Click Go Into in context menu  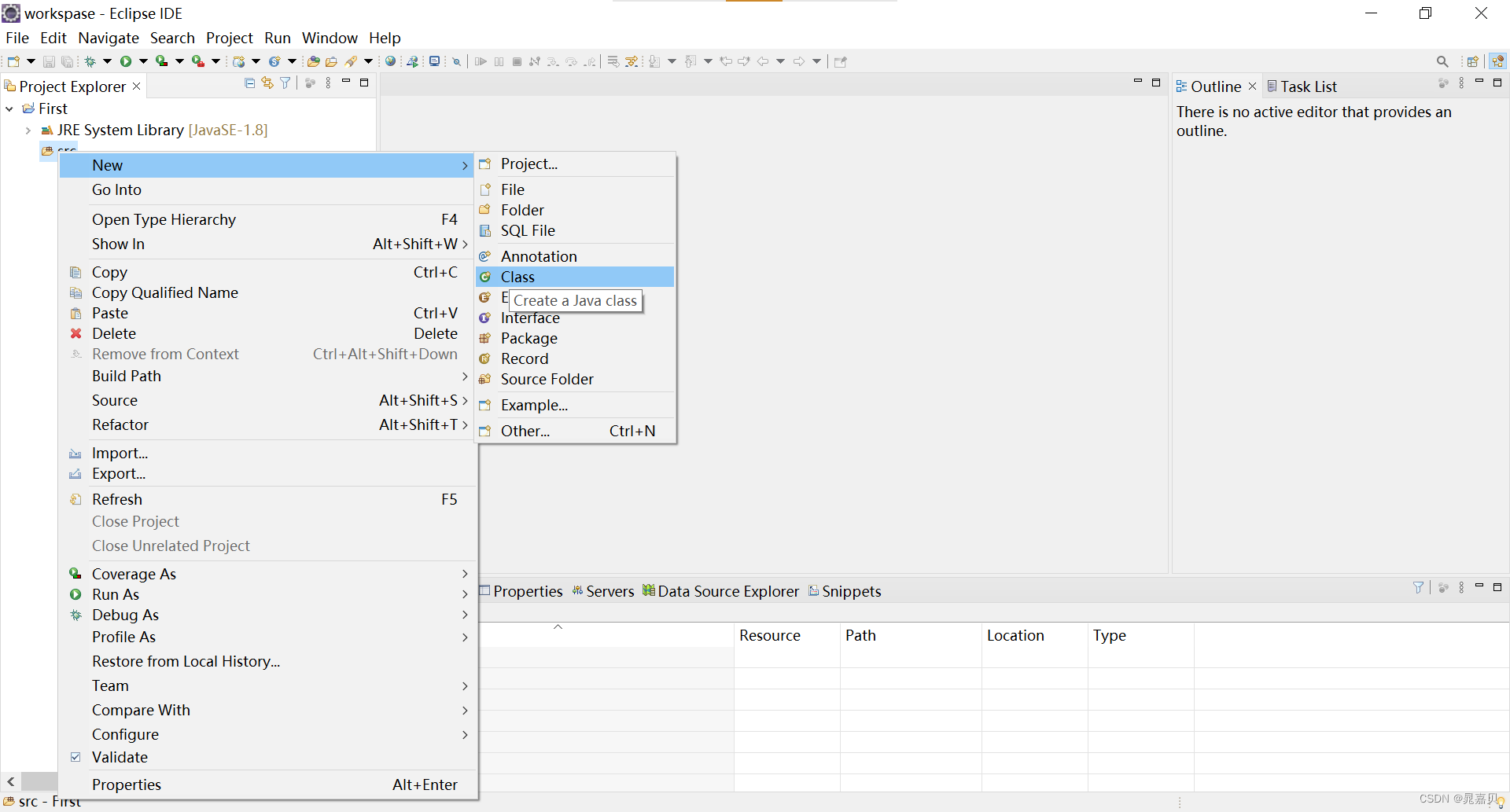(x=267, y=189)
